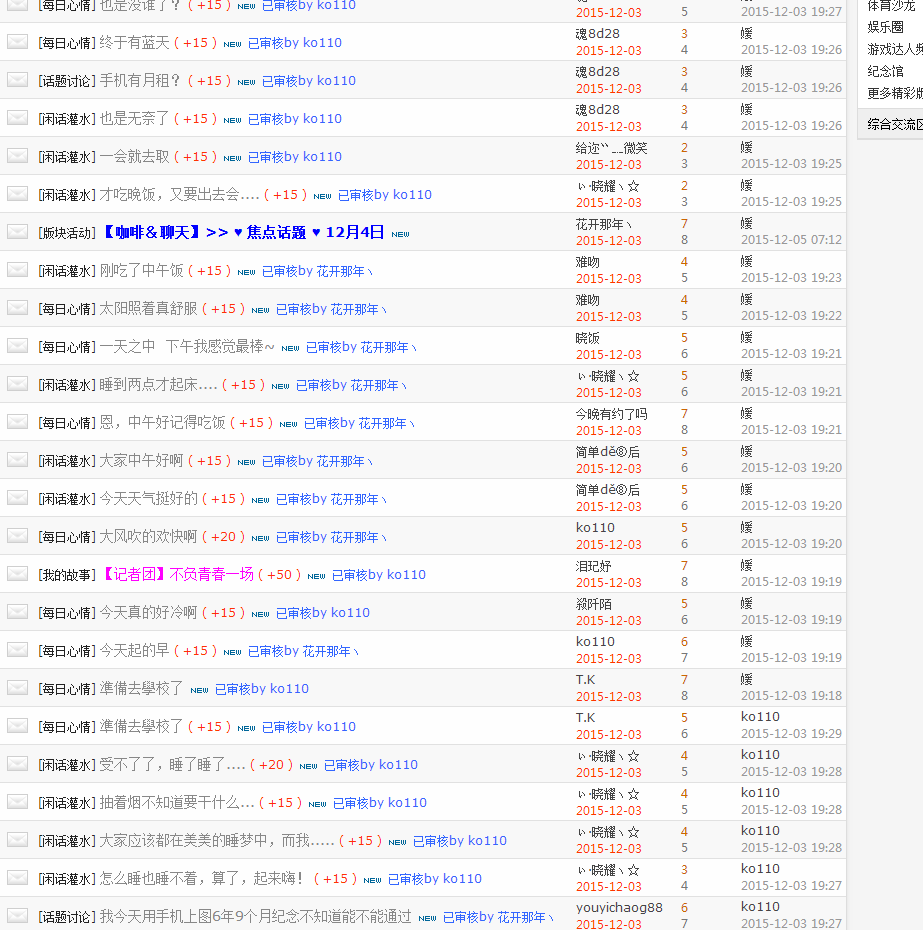Viewport: 923px width, 930px height.
Task: Click last reply time 2015-12-05 07:12
Action: point(791,240)
